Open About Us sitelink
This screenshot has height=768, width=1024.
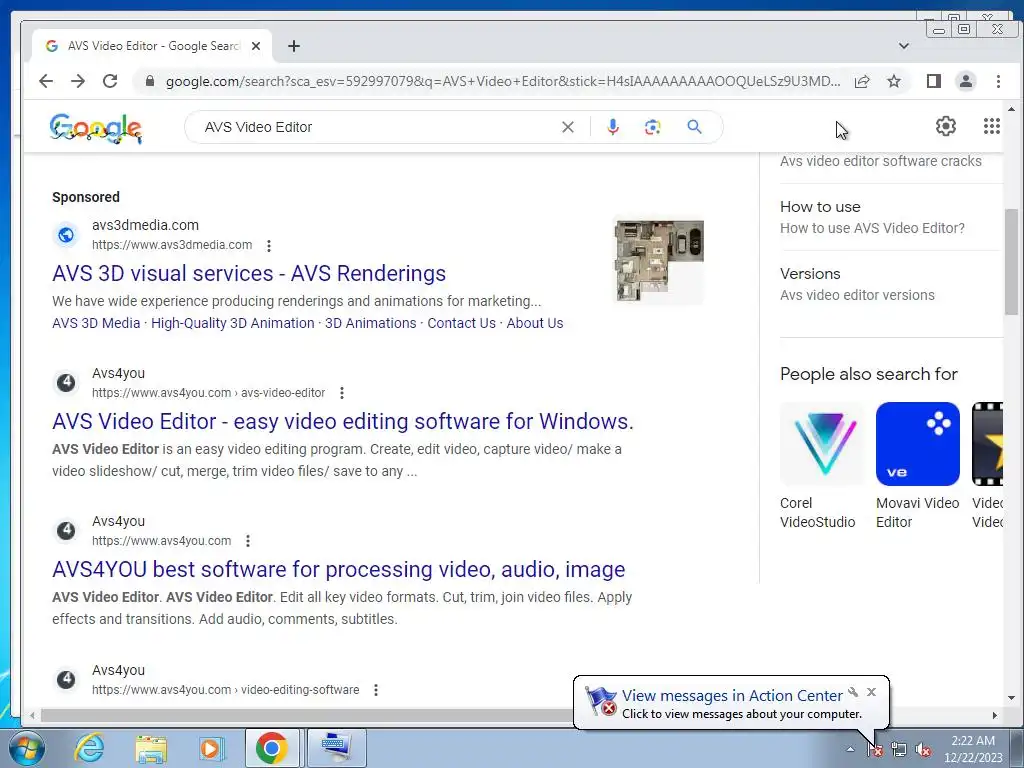(535, 323)
